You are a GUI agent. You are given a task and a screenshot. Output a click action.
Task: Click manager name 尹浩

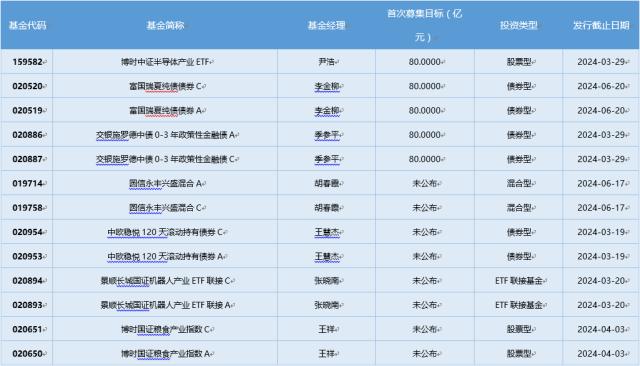327,62
